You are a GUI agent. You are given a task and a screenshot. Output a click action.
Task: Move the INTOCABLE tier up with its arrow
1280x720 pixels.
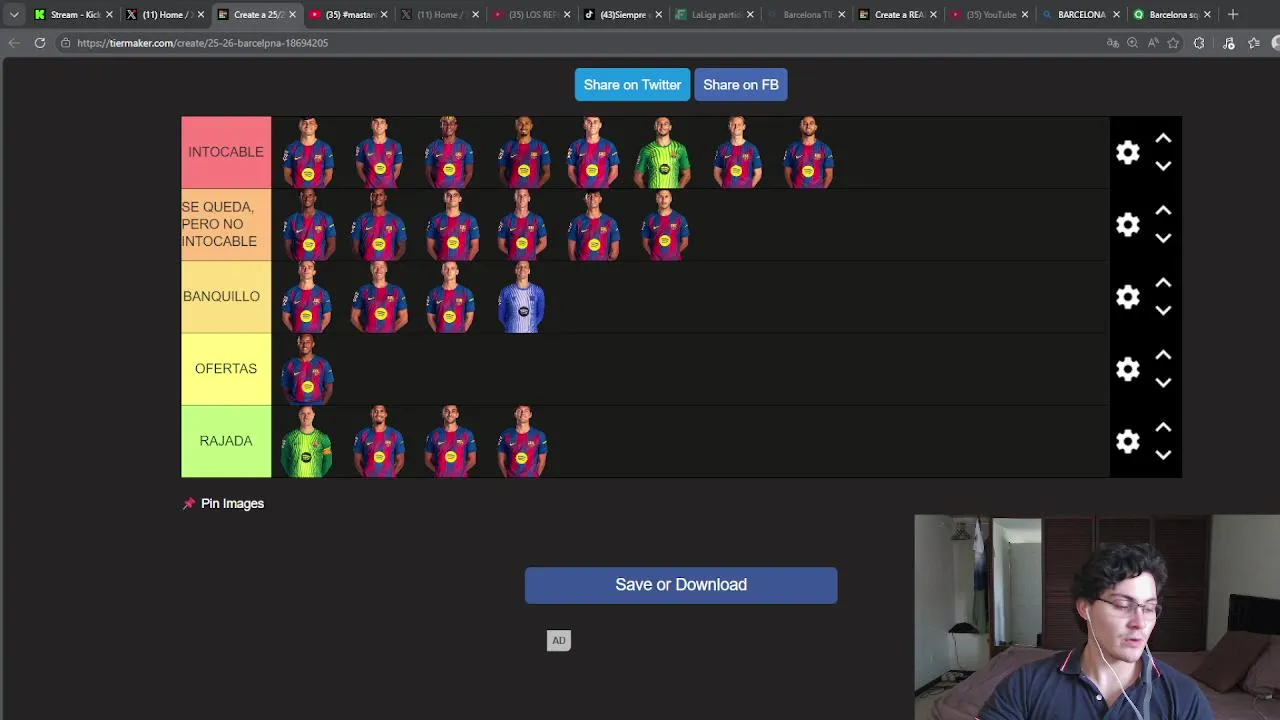point(1163,138)
